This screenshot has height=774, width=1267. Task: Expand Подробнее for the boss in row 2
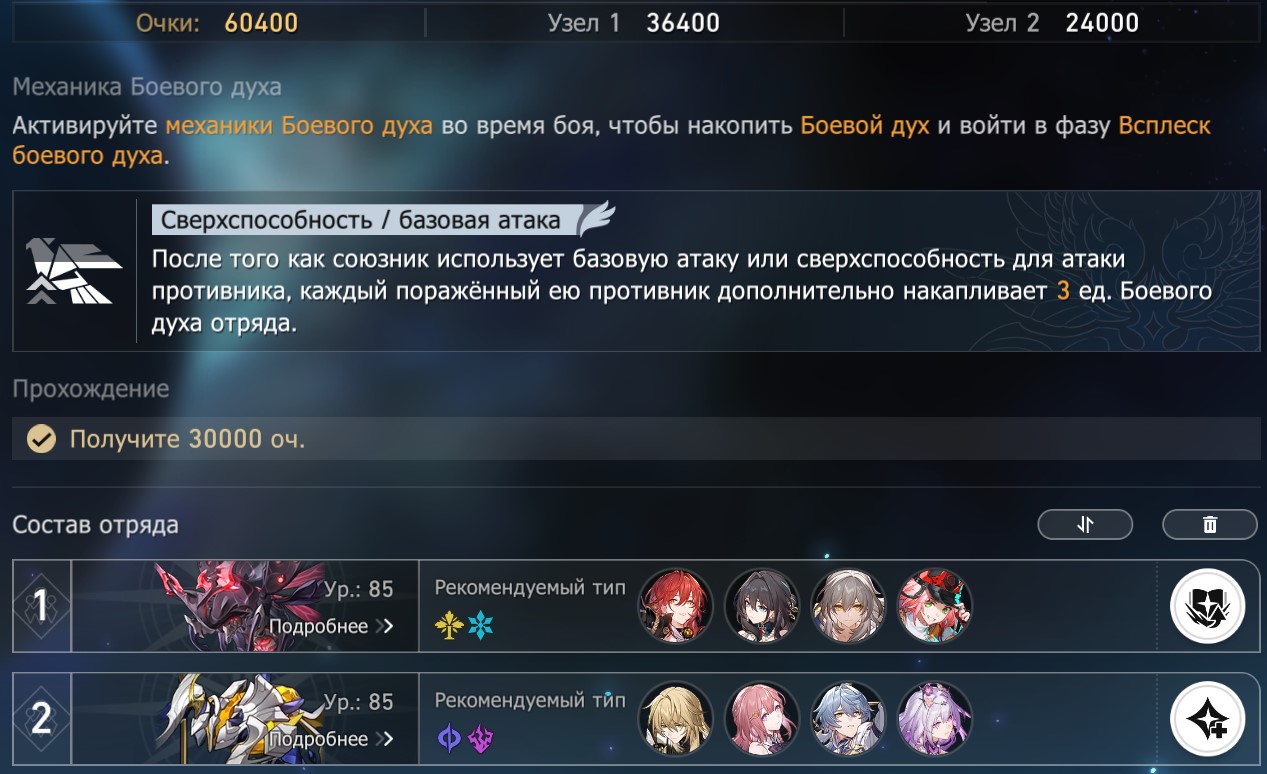(x=331, y=740)
